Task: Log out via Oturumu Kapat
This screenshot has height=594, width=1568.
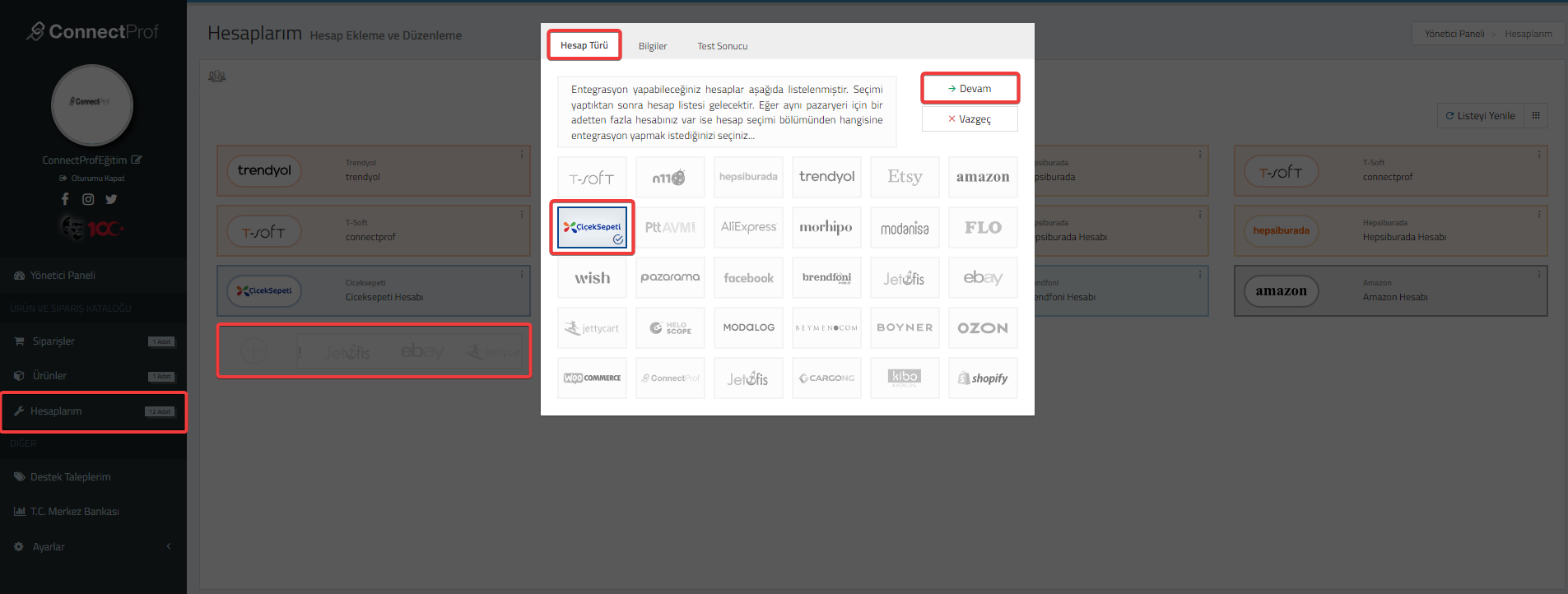Action: click(x=92, y=178)
